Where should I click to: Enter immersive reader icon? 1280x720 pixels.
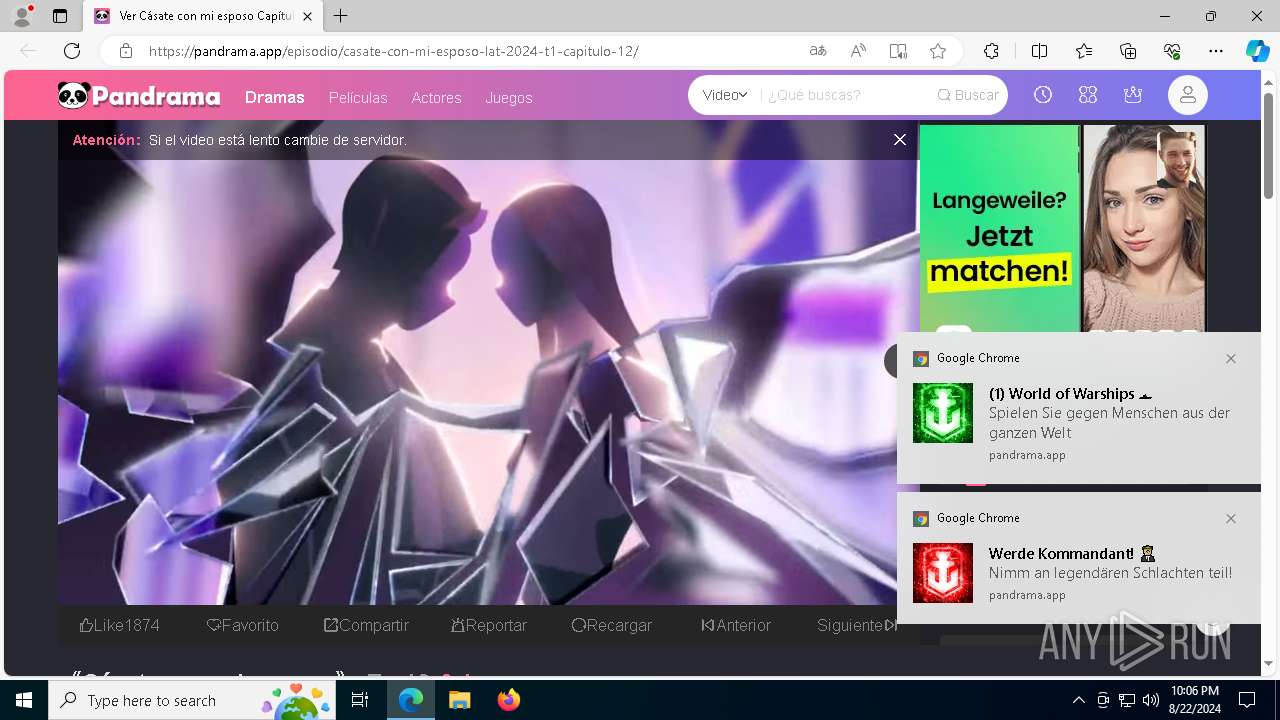click(x=898, y=51)
